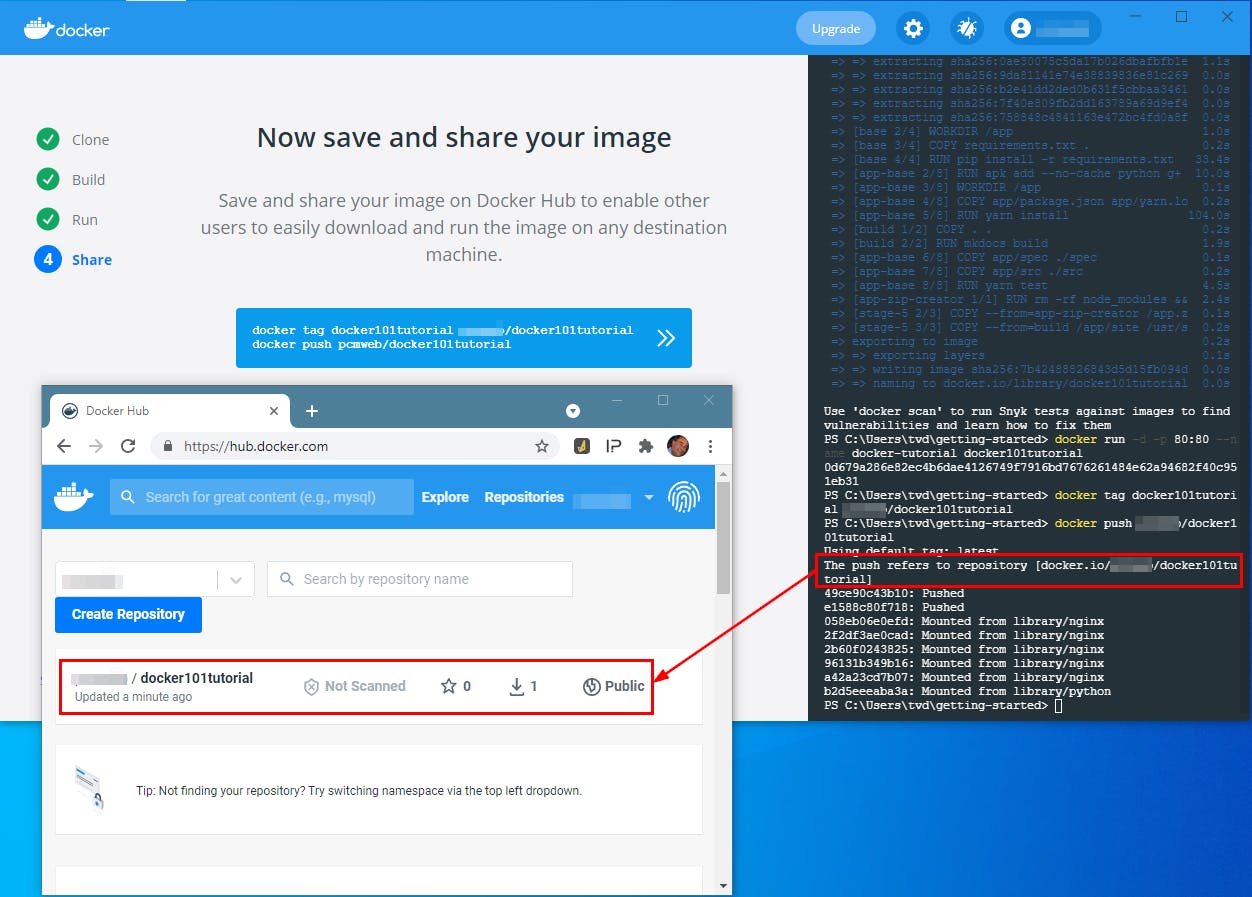Go back in the browser
Screen dimensions: 1252x897
(64, 446)
